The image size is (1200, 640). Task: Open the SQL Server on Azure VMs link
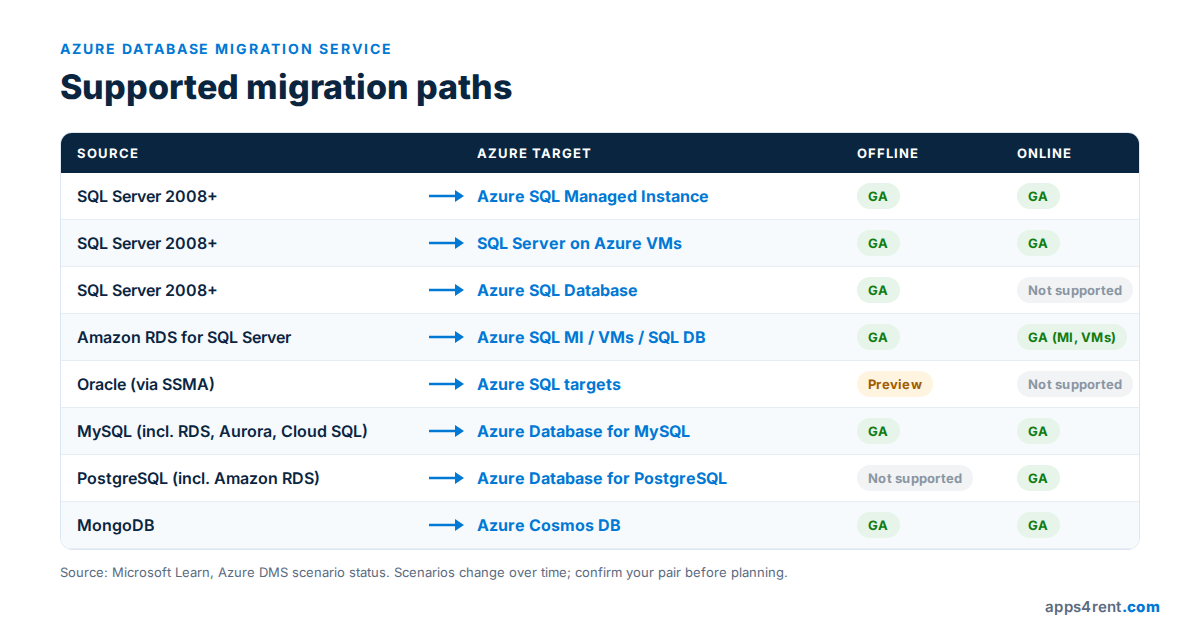click(x=579, y=243)
